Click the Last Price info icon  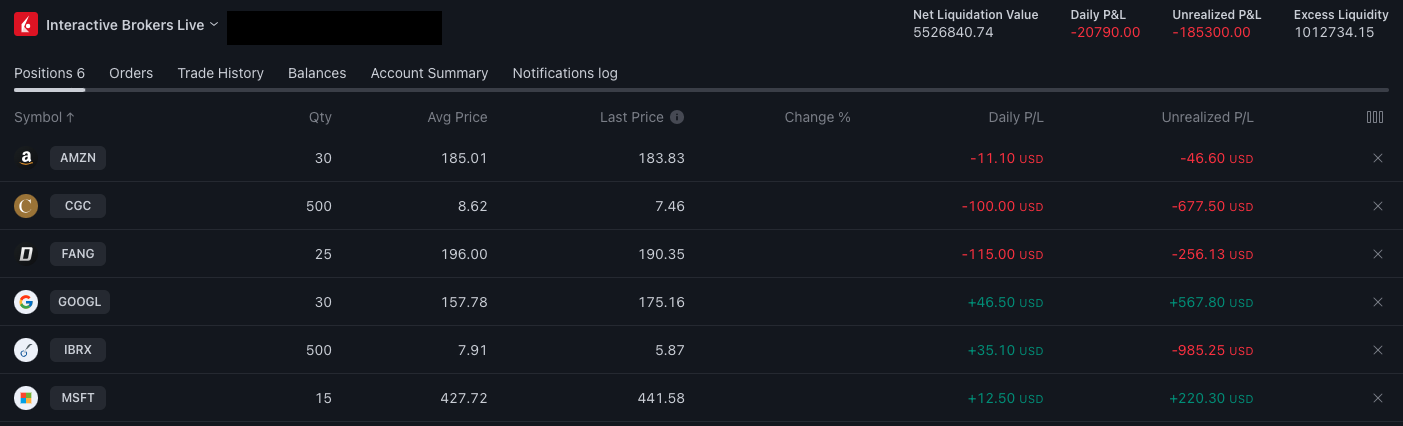677,117
